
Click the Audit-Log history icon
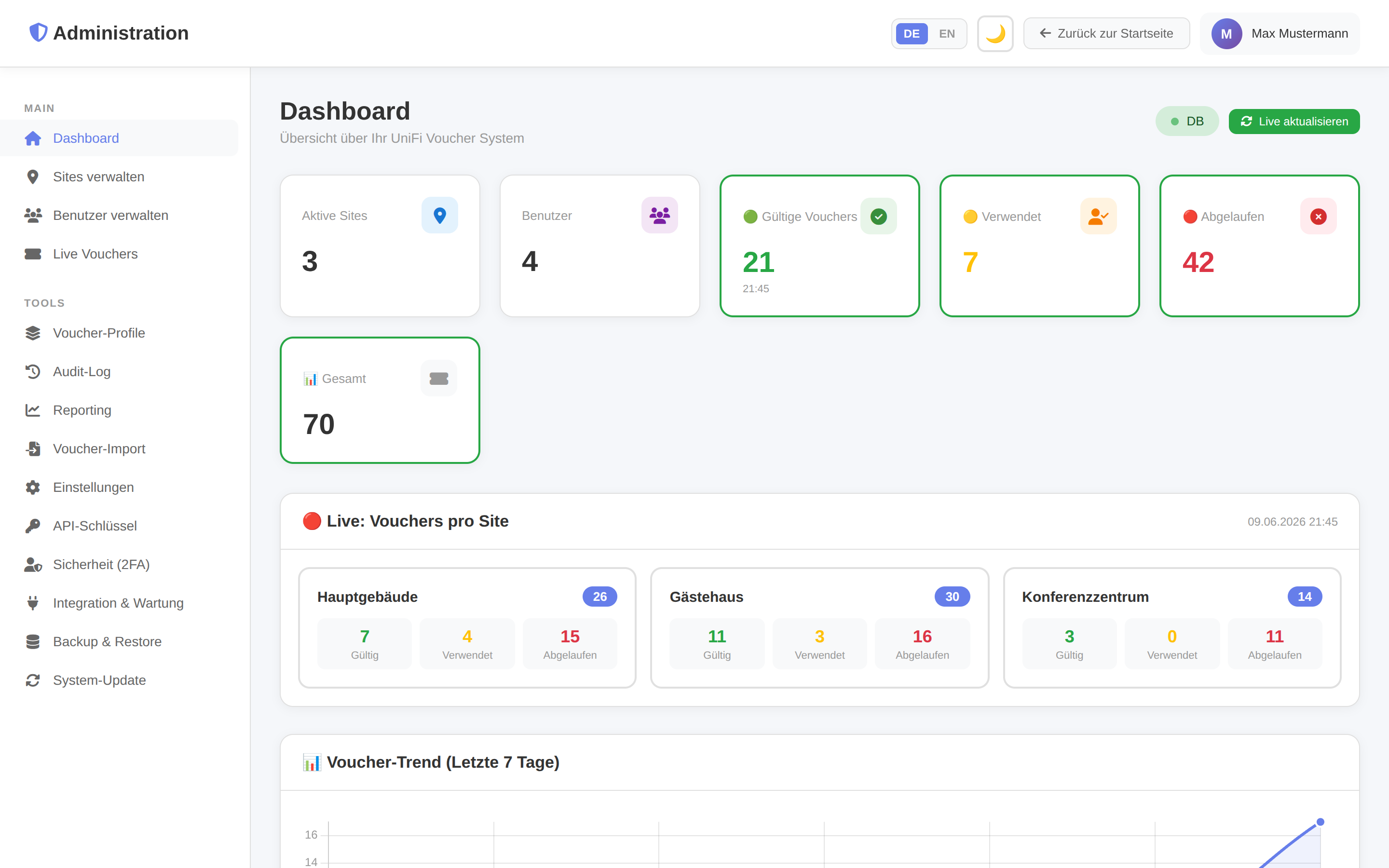tap(33, 371)
